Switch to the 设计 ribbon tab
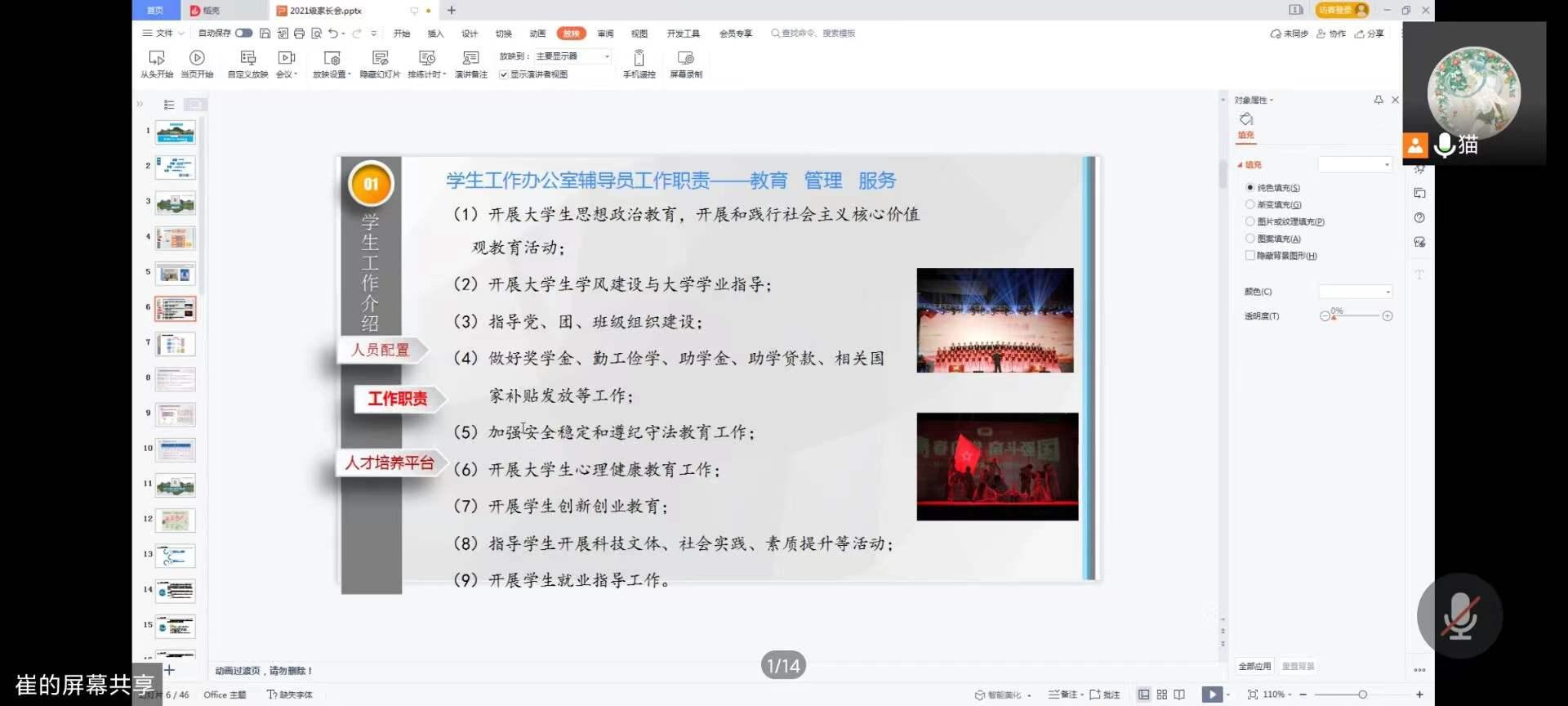 [470, 34]
